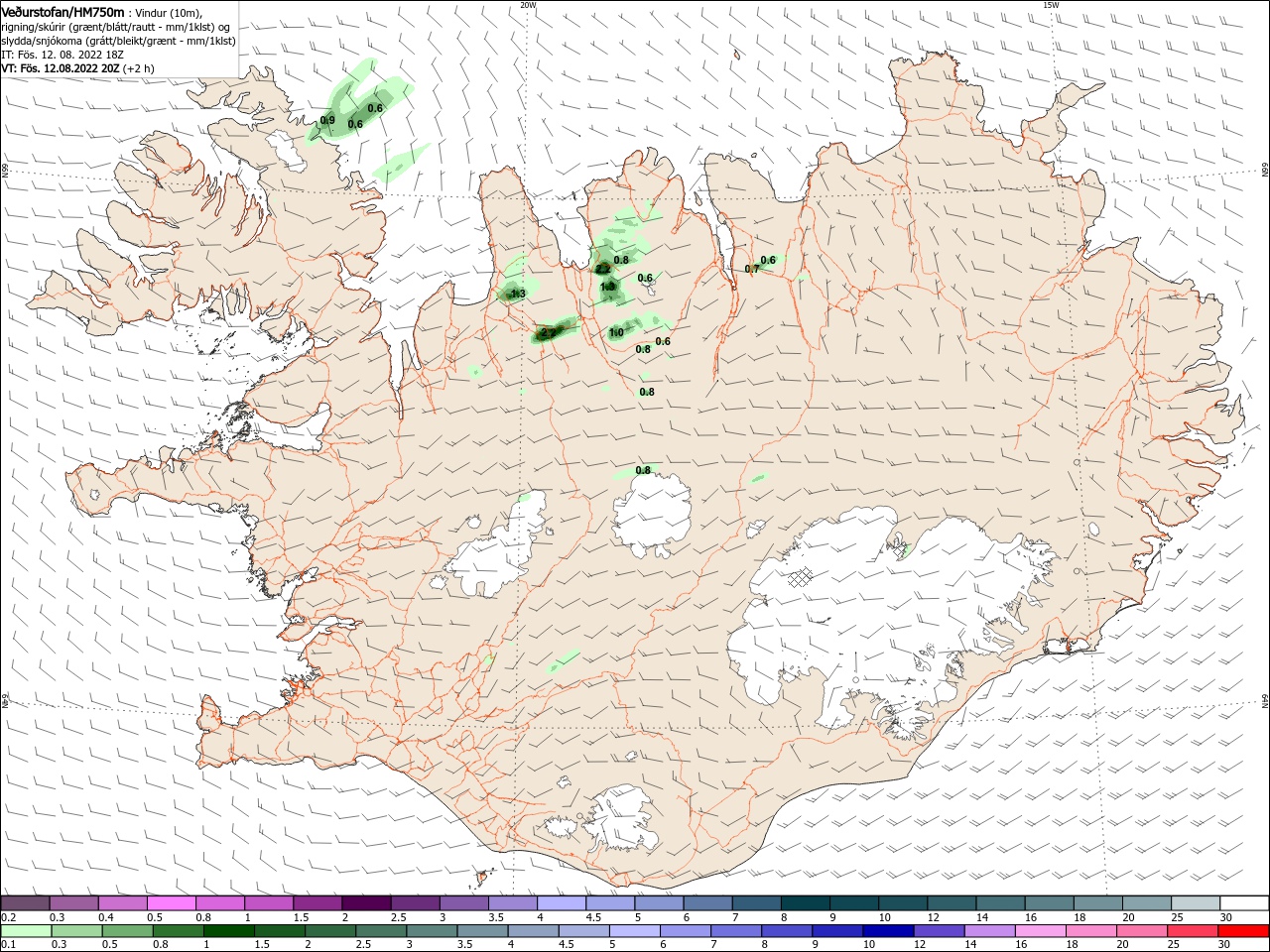
Task: Select the bright magenta 0.5–0.8 top-row legend swatch
Action: [x=172, y=903]
